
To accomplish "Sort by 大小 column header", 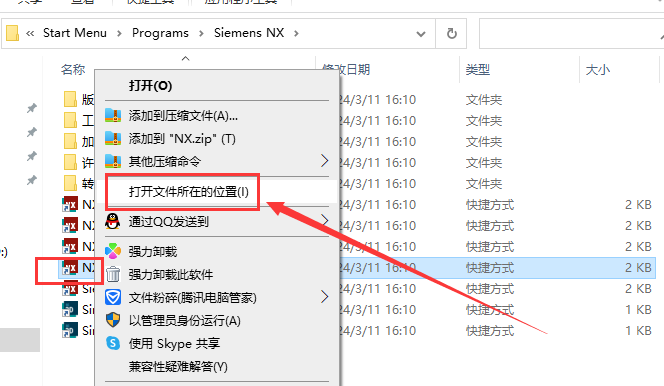I will pyautogui.click(x=598, y=69).
